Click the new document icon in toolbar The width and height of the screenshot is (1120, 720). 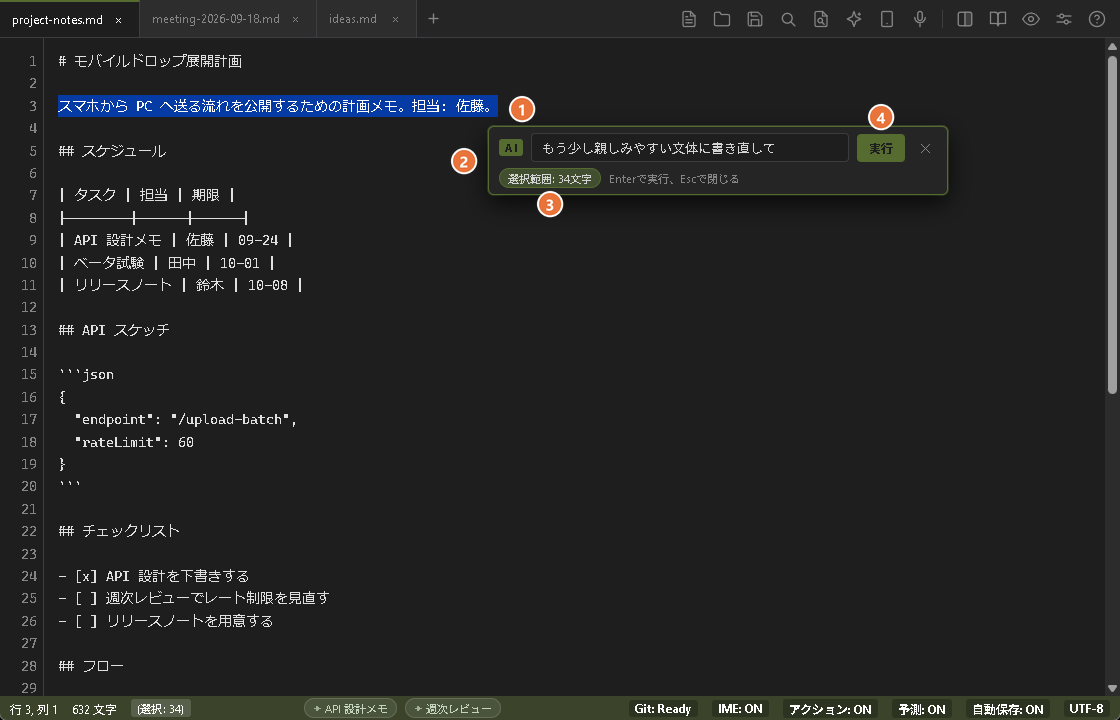(689, 19)
